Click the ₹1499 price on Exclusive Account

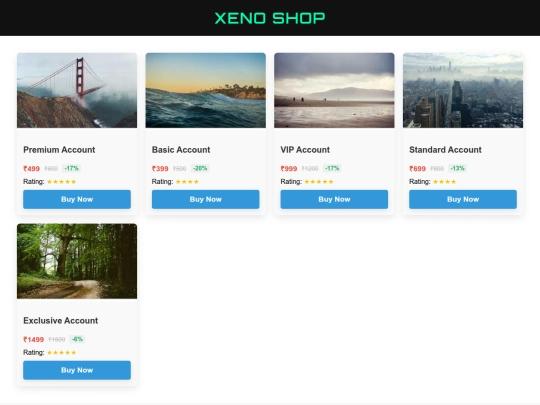click(33, 339)
